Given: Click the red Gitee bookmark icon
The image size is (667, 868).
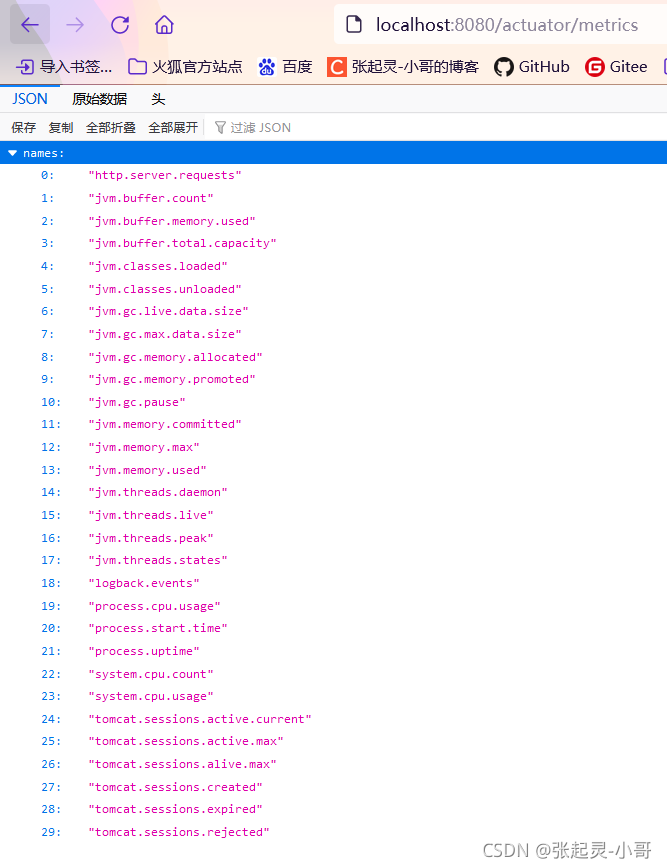Looking at the screenshot, I should [x=594, y=67].
